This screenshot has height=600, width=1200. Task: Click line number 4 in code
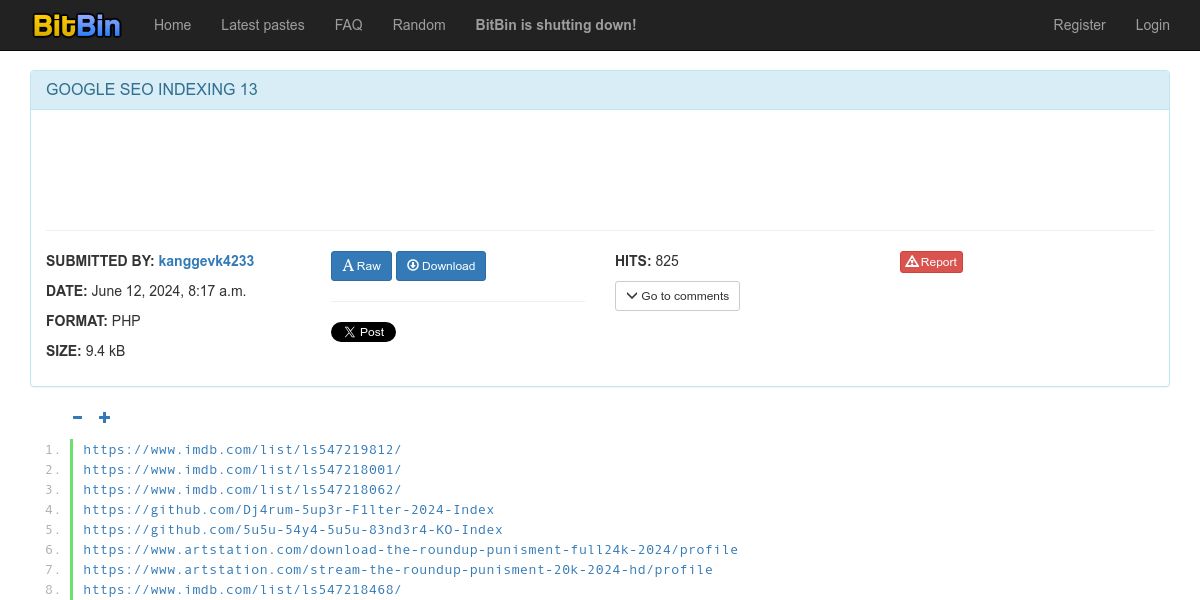tap(53, 510)
